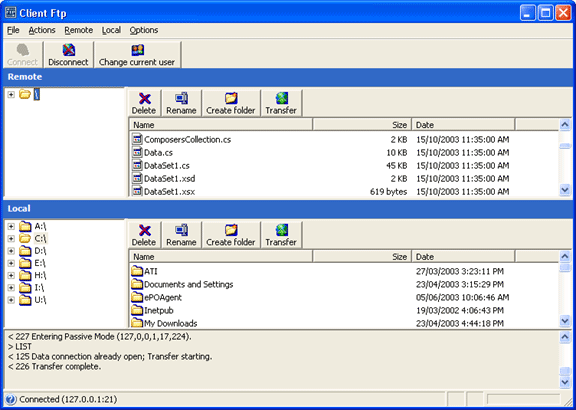Viewport: 576px width, 410px height.
Task: Click Transfer icon in Remote panel
Action: click(281, 98)
